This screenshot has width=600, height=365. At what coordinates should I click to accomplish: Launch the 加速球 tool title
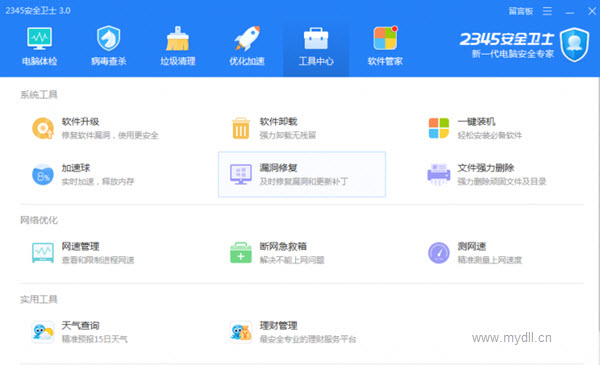click(x=76, y=168)
